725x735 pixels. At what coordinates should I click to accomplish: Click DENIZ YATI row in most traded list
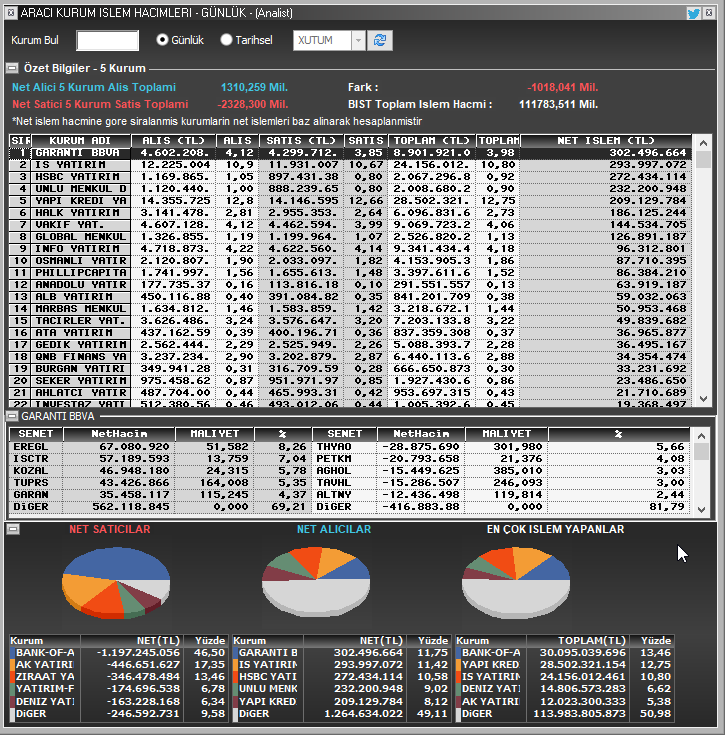tap(565, 689)
